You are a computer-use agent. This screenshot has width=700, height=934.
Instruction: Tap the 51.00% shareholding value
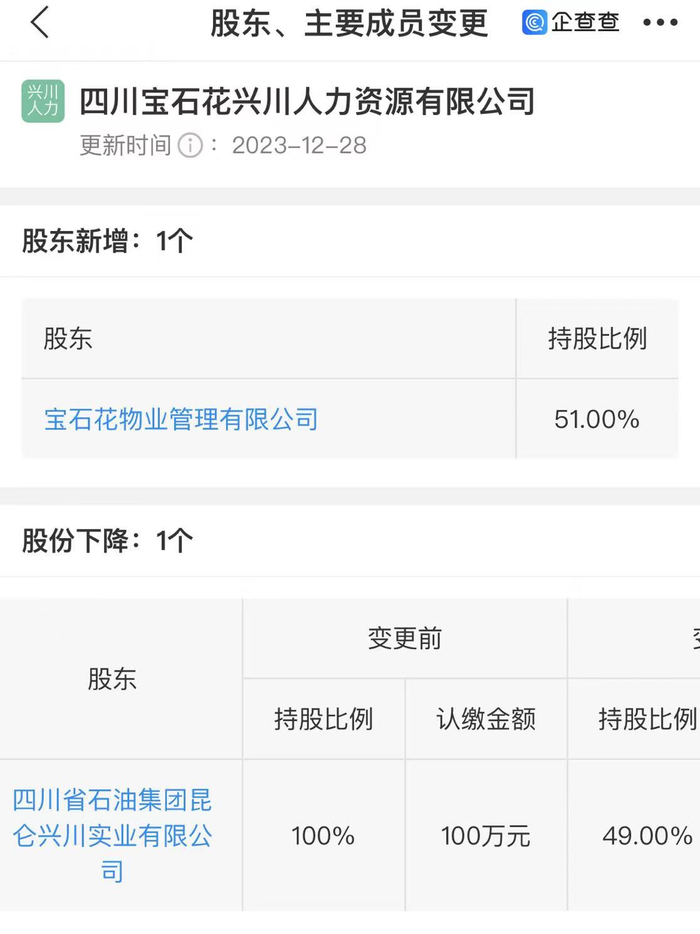tap(597, 419)
